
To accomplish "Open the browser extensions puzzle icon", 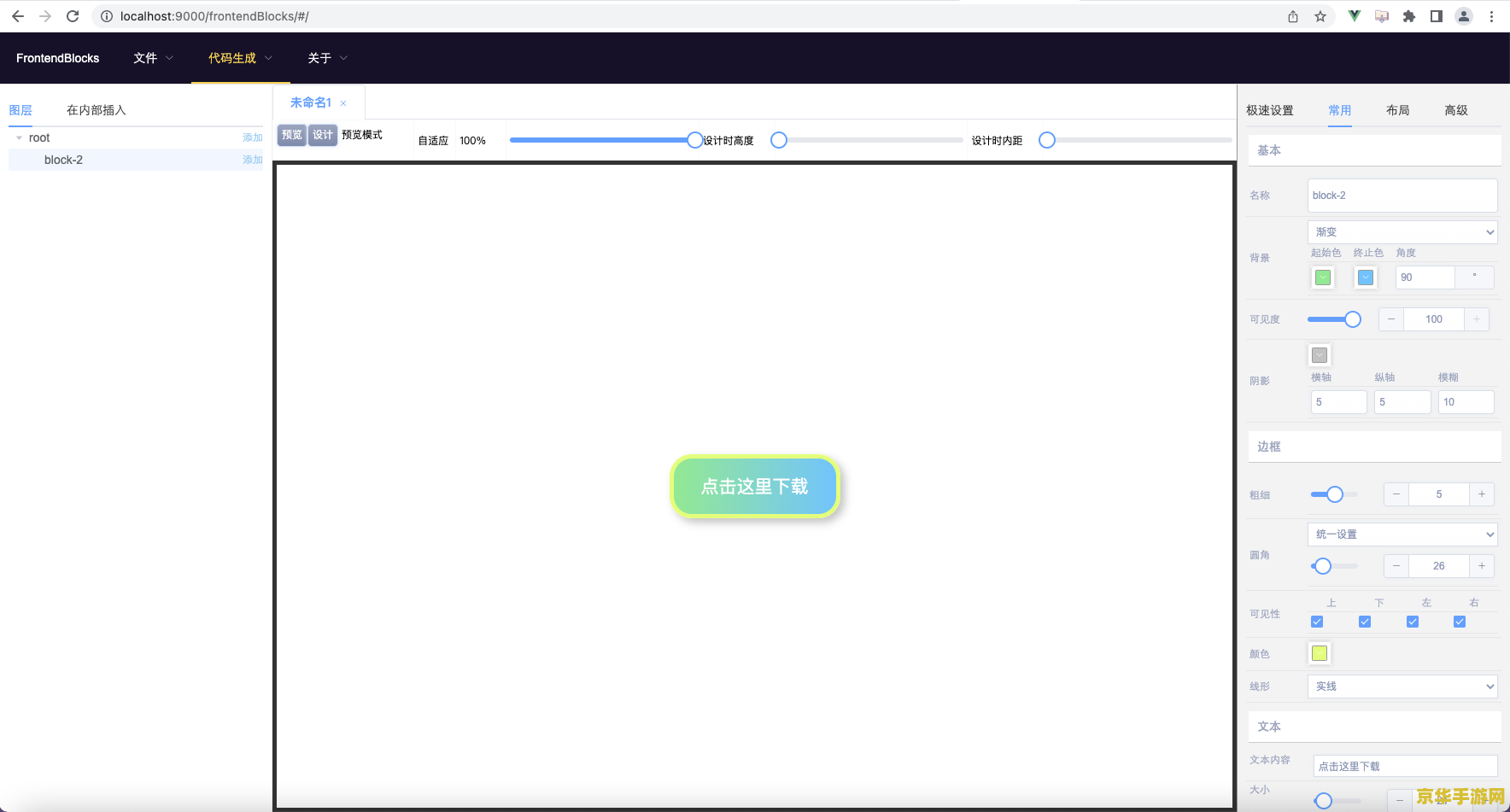I will (1409, 16).
